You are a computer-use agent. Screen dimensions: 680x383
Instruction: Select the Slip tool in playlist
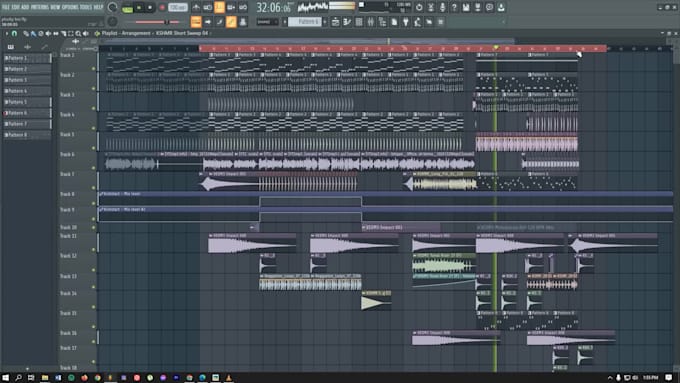tap(56, 33)
